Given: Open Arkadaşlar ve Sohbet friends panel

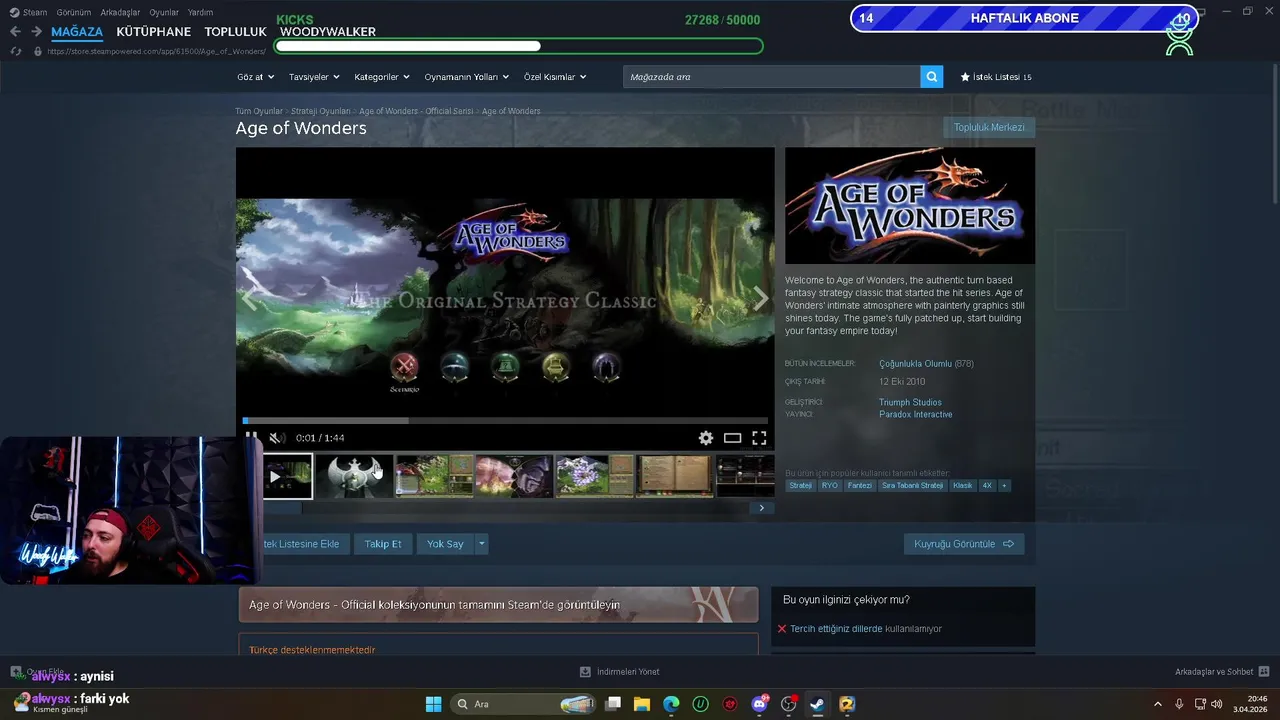Looking at the screenshot, I should click(x=1222, y=672).
